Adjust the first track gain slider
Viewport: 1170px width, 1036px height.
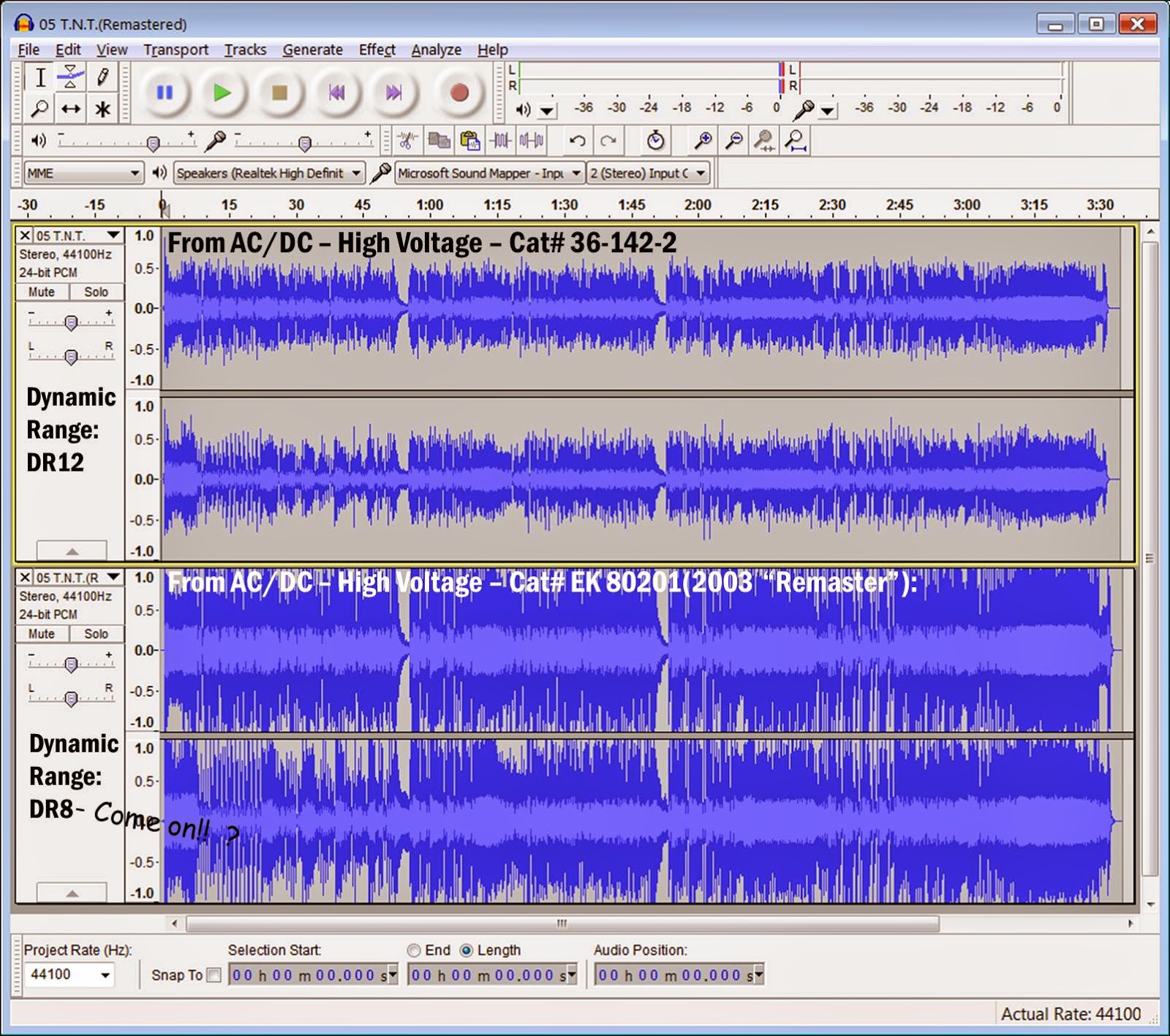pyautogui.click(x=71, y=322)
